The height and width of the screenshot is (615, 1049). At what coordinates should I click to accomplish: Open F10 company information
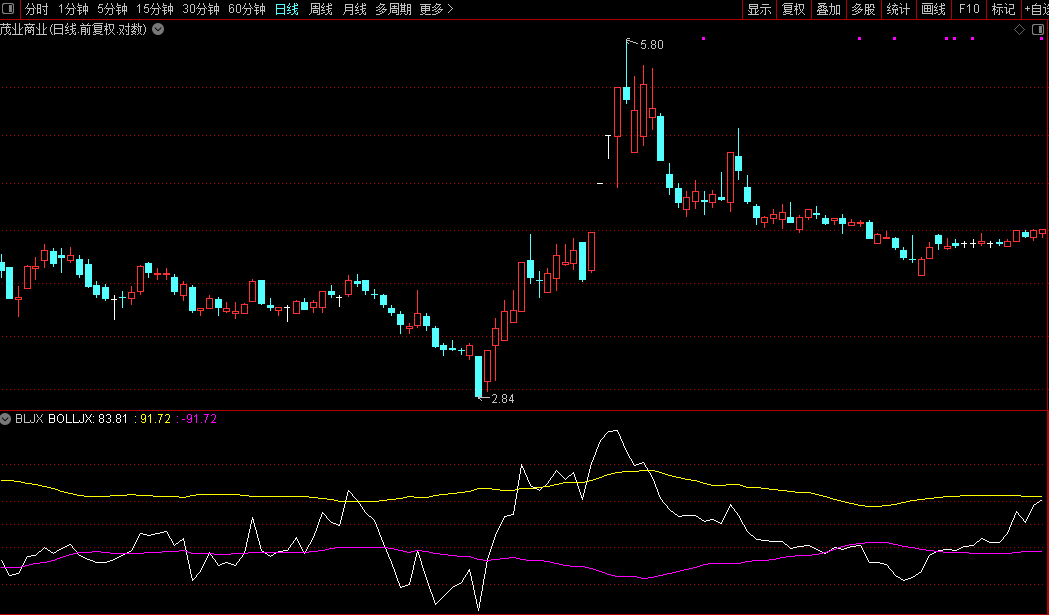tap(968, 10)
